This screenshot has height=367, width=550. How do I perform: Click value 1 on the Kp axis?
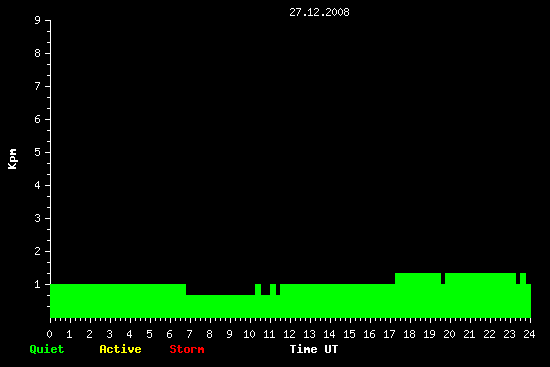coord(38,284)
